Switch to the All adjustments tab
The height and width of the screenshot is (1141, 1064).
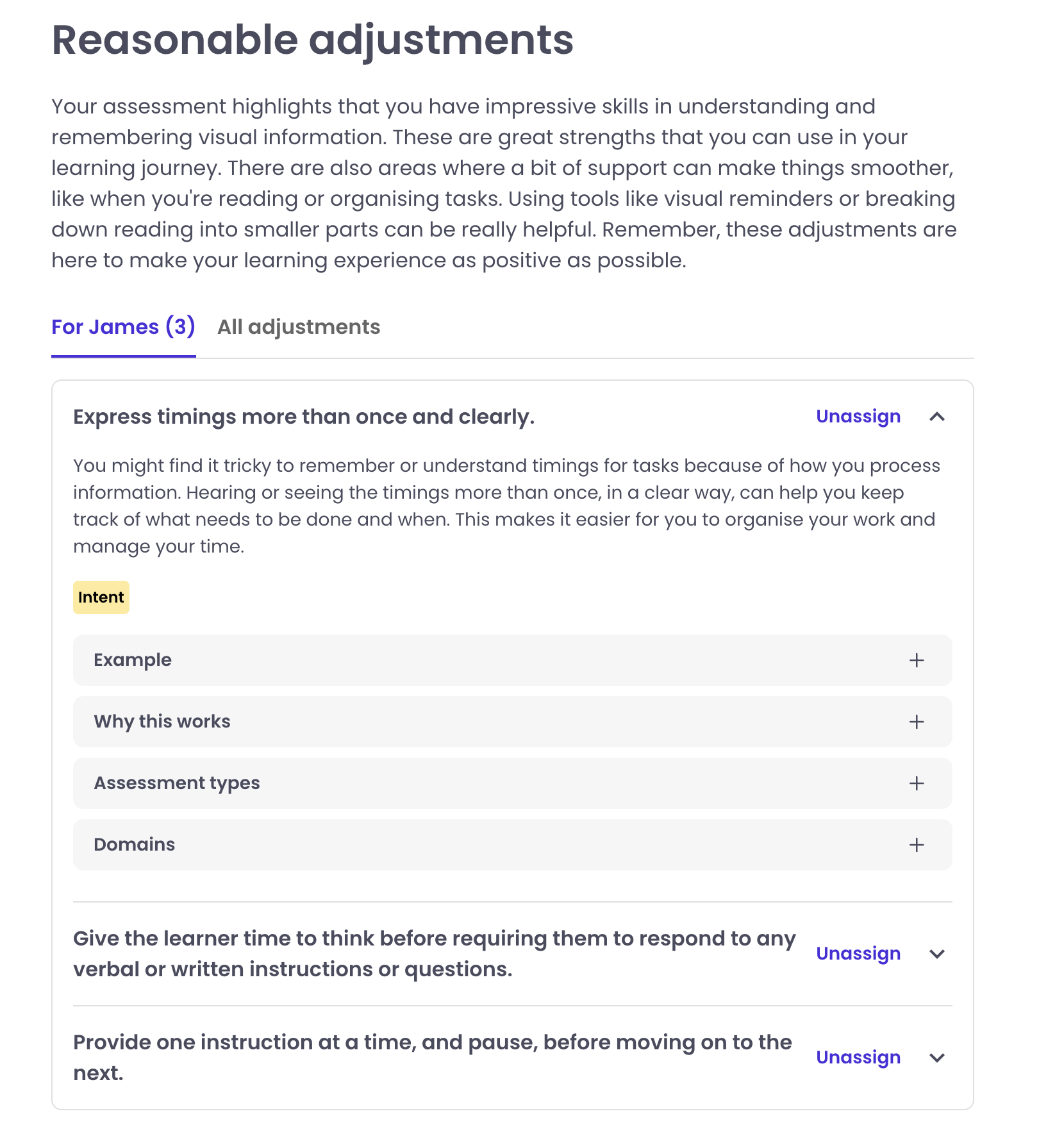[299, 327]
